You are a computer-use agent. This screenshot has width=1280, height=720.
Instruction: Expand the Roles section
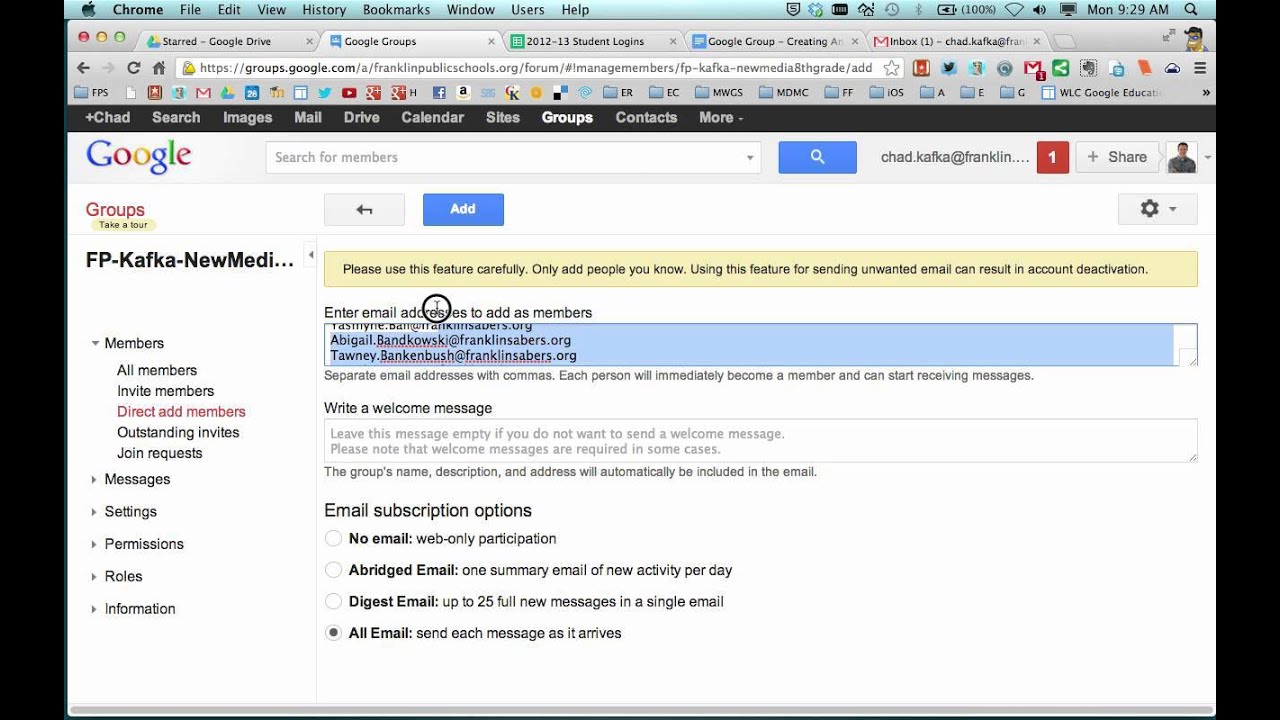point(94,576)
